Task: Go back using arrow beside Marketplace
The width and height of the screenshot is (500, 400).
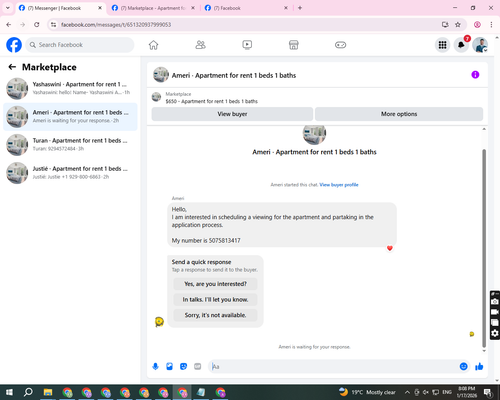Action: point(12,67)
